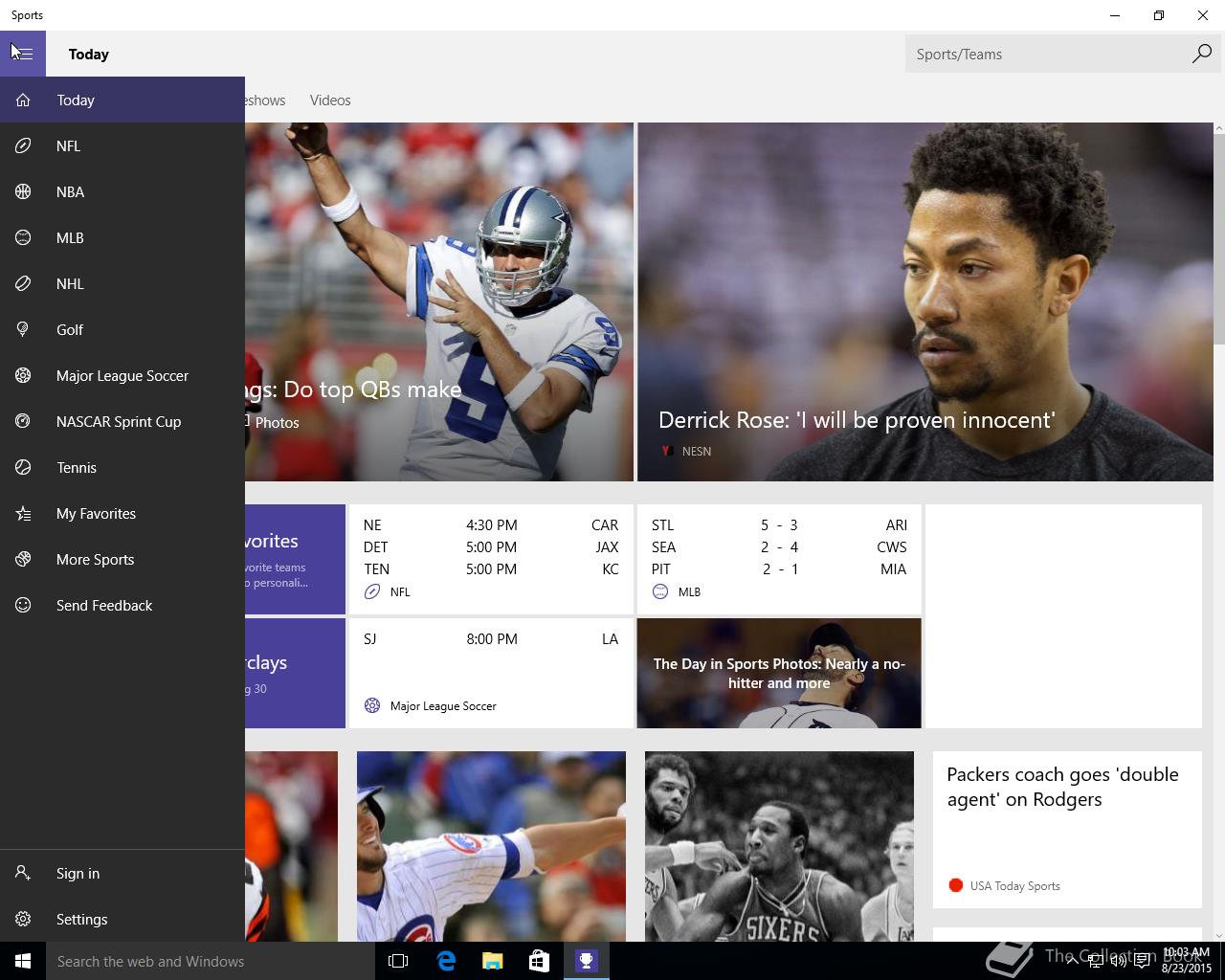Click the NHL hockey icon
This screenshot has width=1225, height=980.
(23, 283)
